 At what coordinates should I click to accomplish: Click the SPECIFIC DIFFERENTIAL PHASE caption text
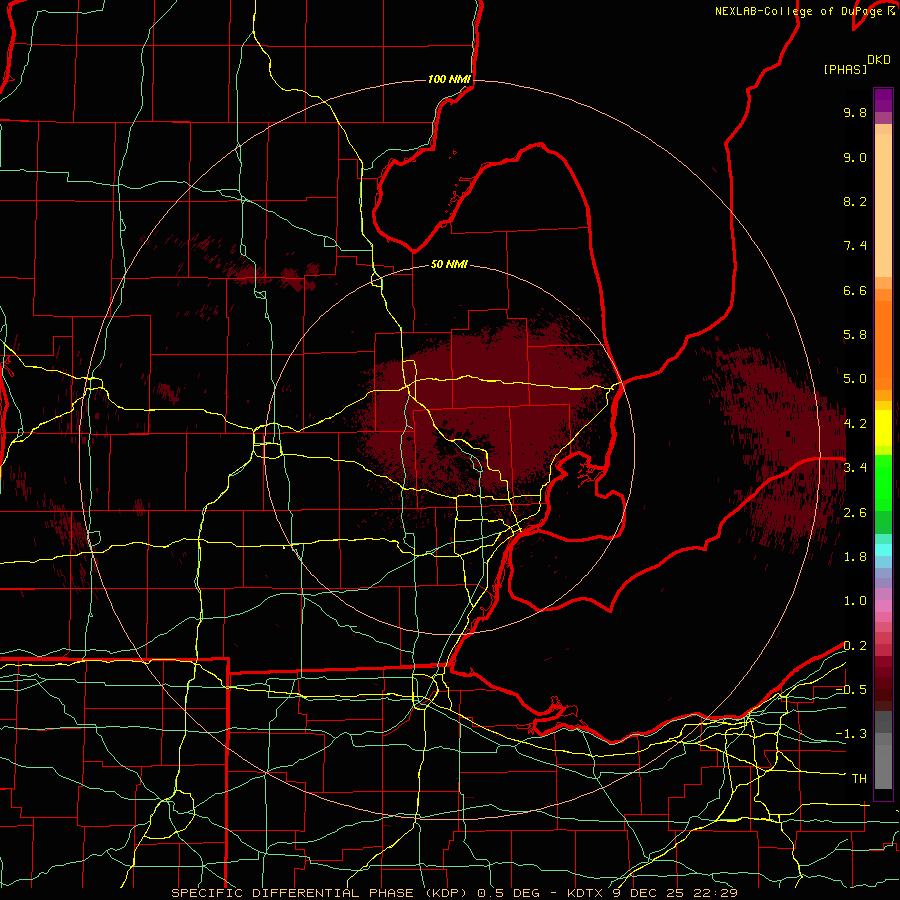pyautogui.click(x=292, y=893)
